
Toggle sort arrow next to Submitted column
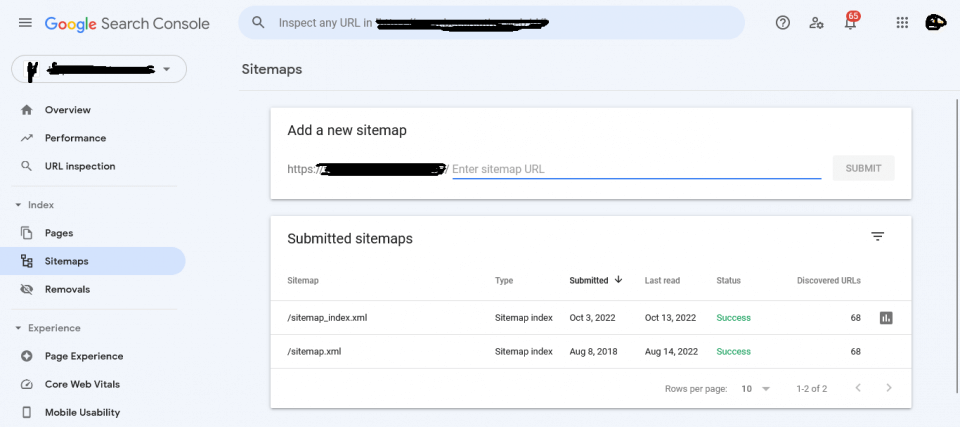618,279
